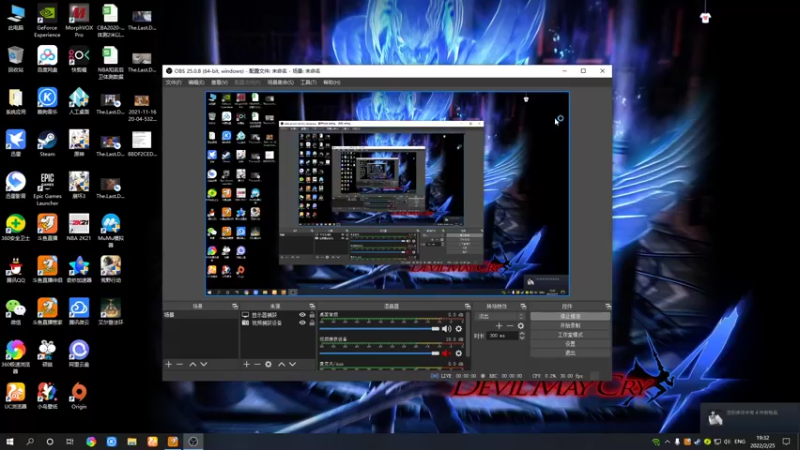
Task: Open the NBA 2K21 desktop icon
Action: coord(79,228)
